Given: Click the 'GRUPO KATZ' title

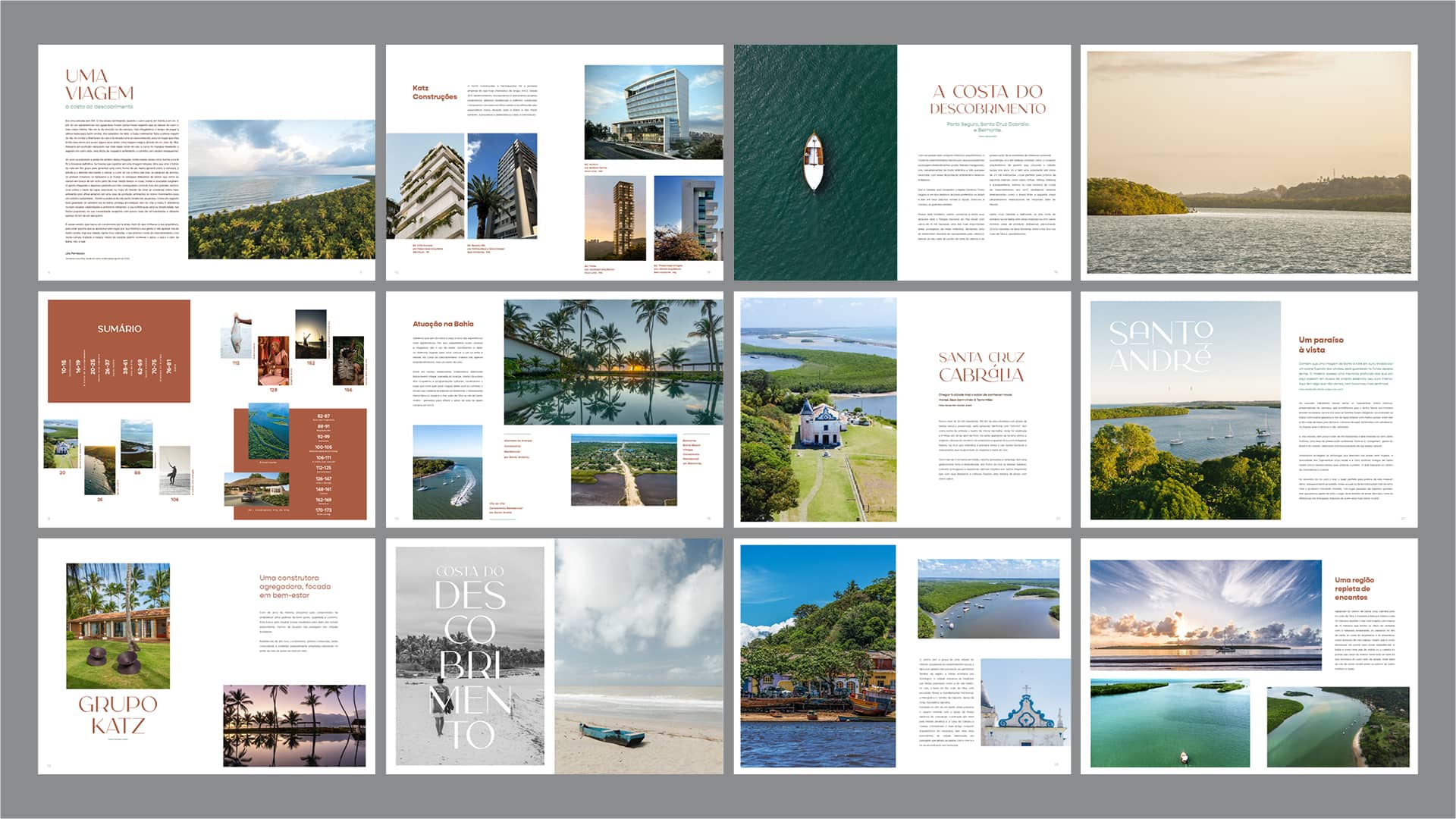Looking at the screenshot, I should pyautogui.click(x=118, y=715).
